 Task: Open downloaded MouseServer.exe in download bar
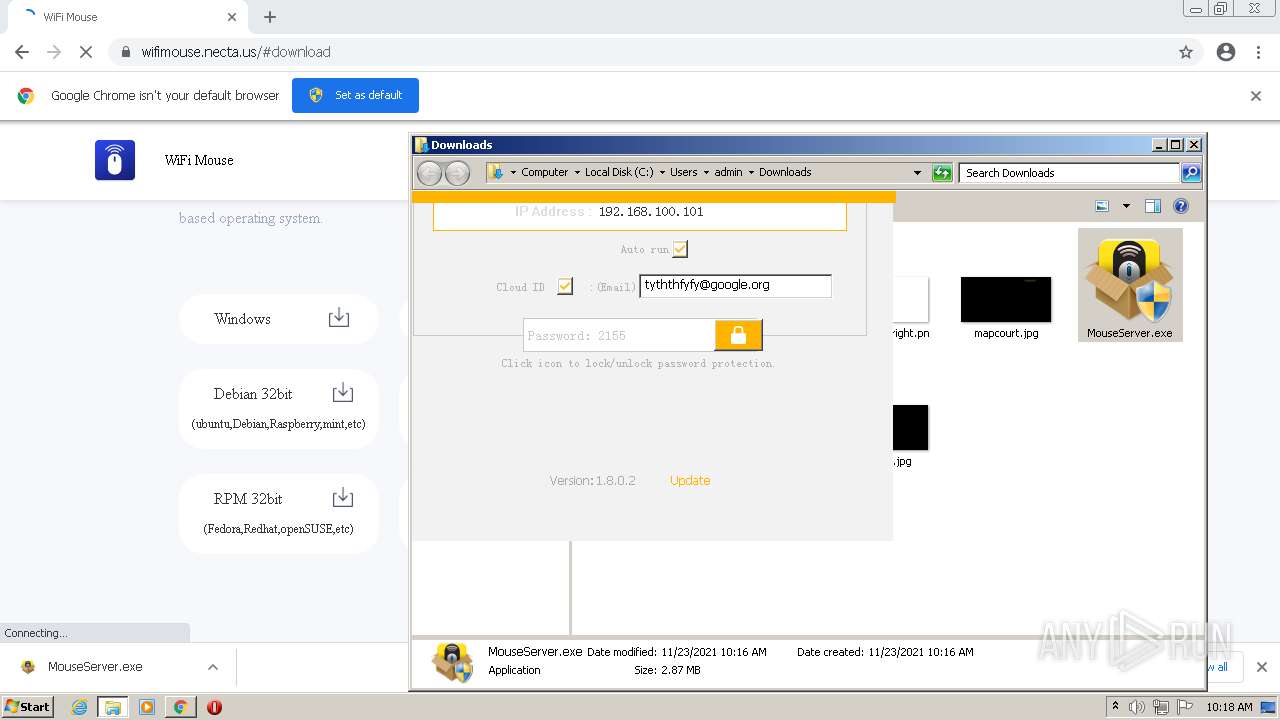(95, 667)
